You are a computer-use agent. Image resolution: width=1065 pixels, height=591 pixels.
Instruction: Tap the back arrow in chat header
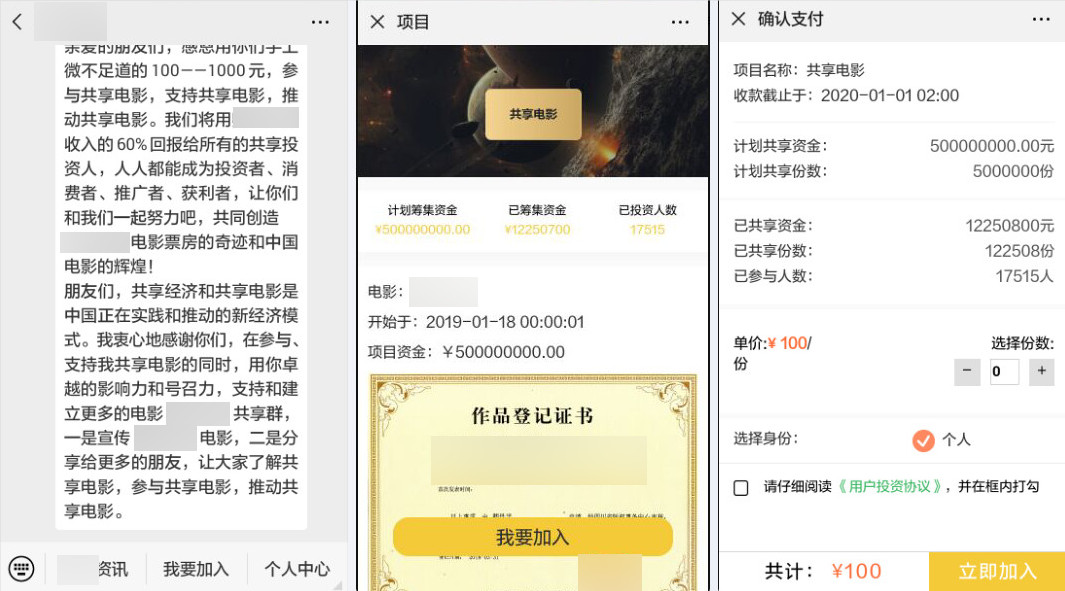pyautogui.click(x=18, y=22)
